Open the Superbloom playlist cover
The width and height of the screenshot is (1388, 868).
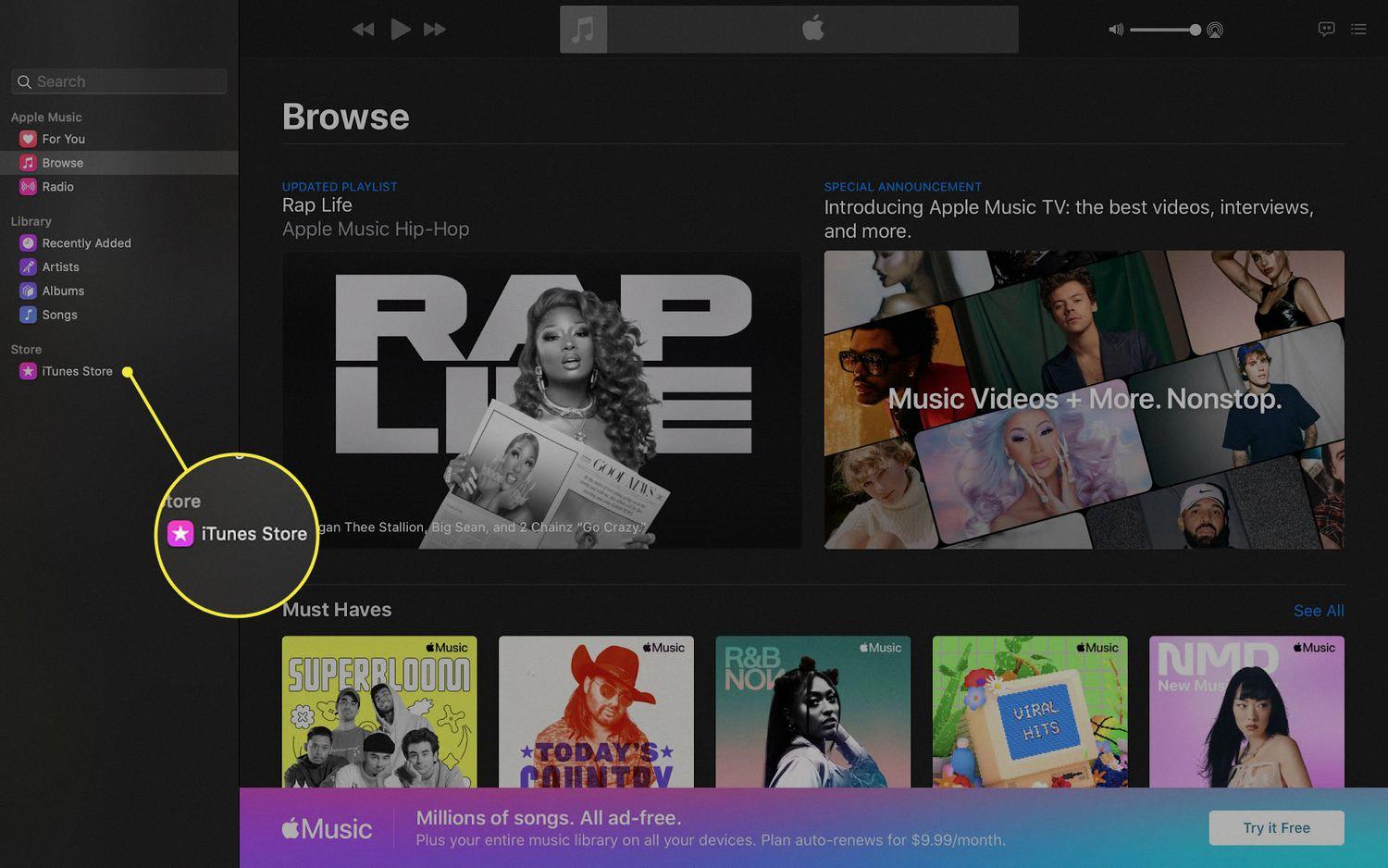tap(379, 712)
